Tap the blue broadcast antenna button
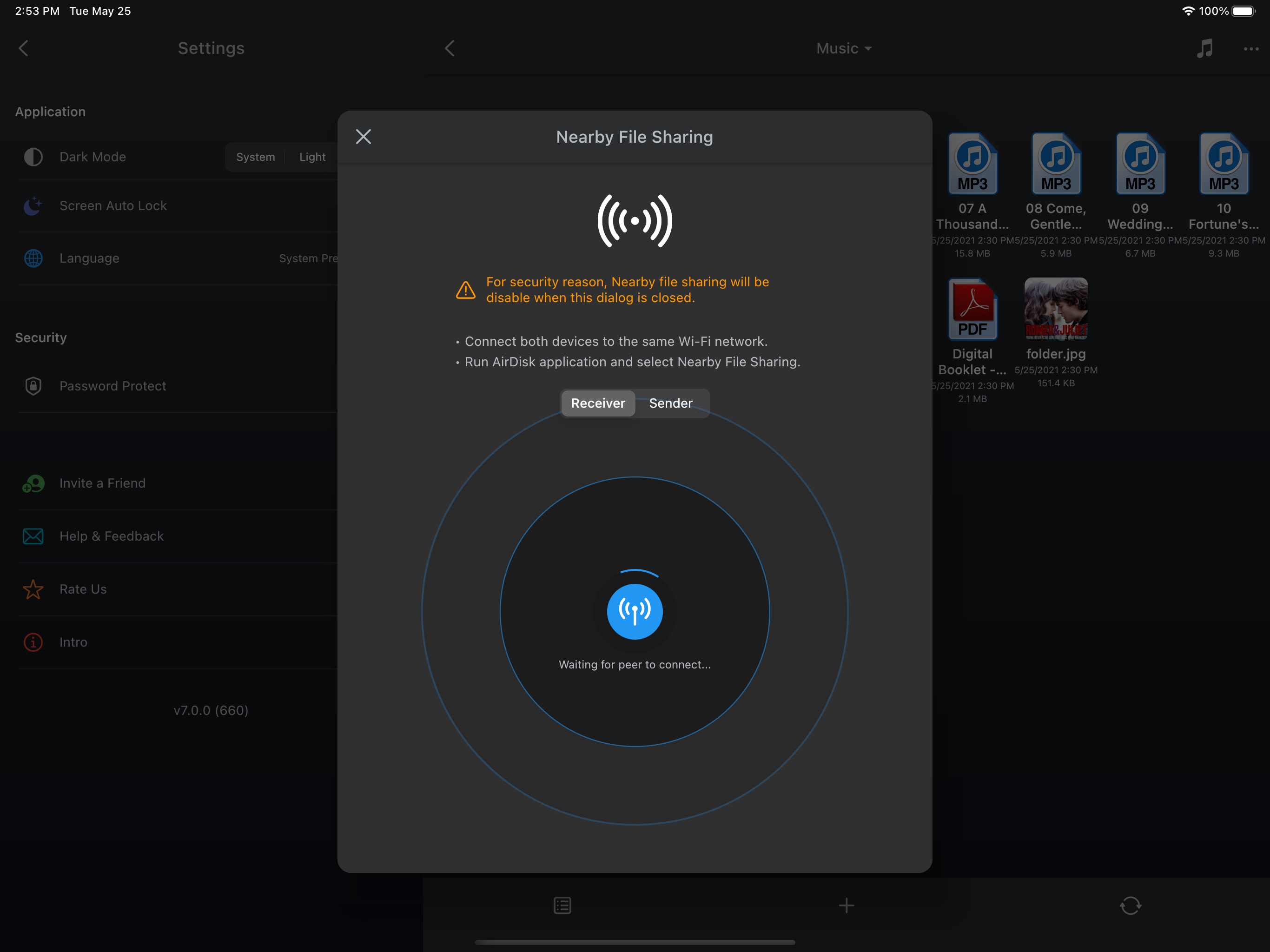 (635, 612)
